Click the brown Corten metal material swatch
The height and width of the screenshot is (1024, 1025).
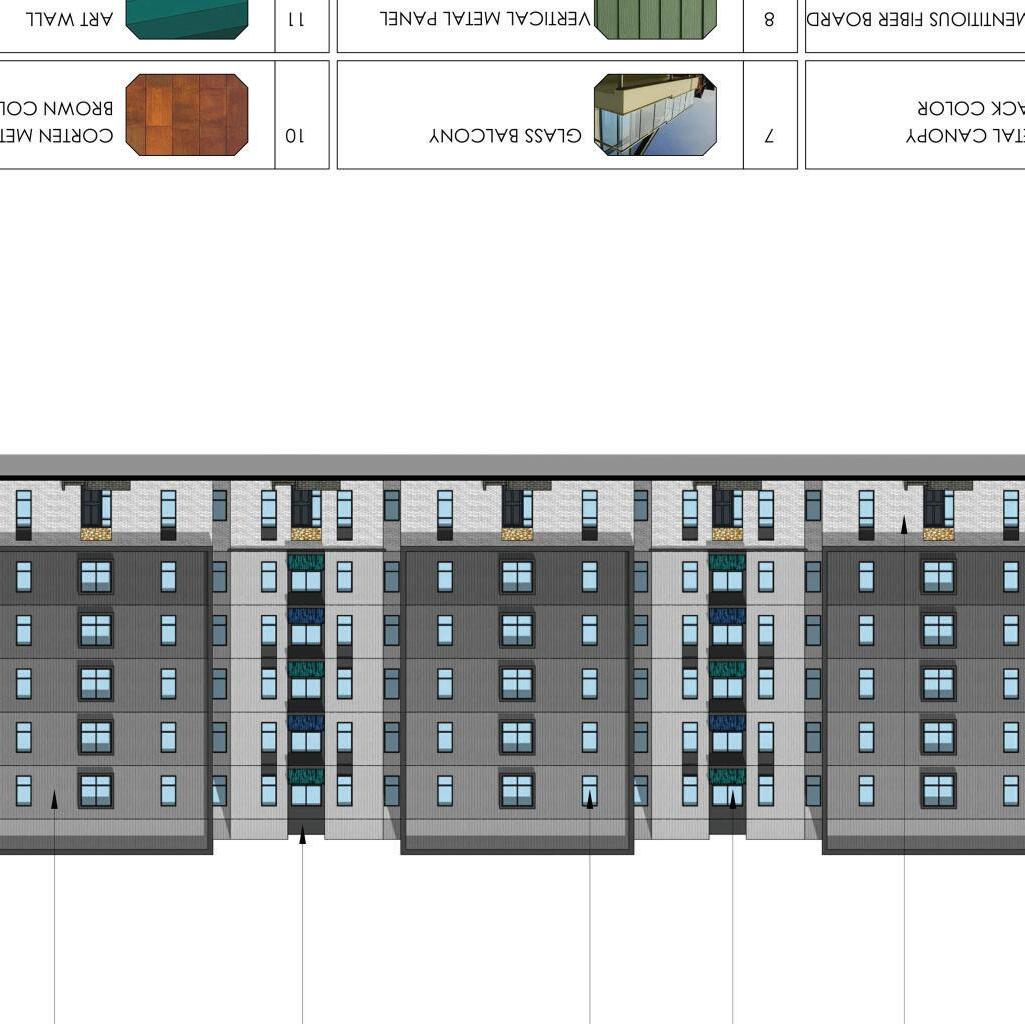click(x=187, y=114)
